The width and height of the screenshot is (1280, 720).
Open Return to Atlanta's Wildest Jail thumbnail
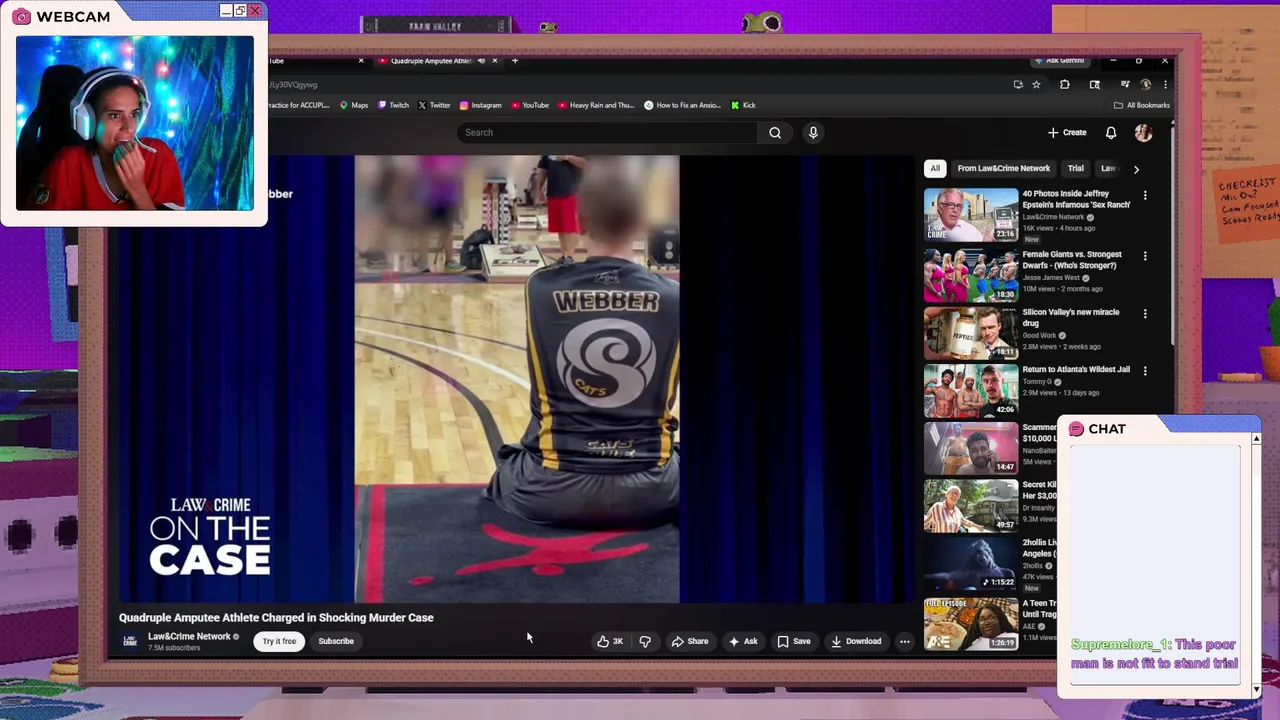point(971,389)
